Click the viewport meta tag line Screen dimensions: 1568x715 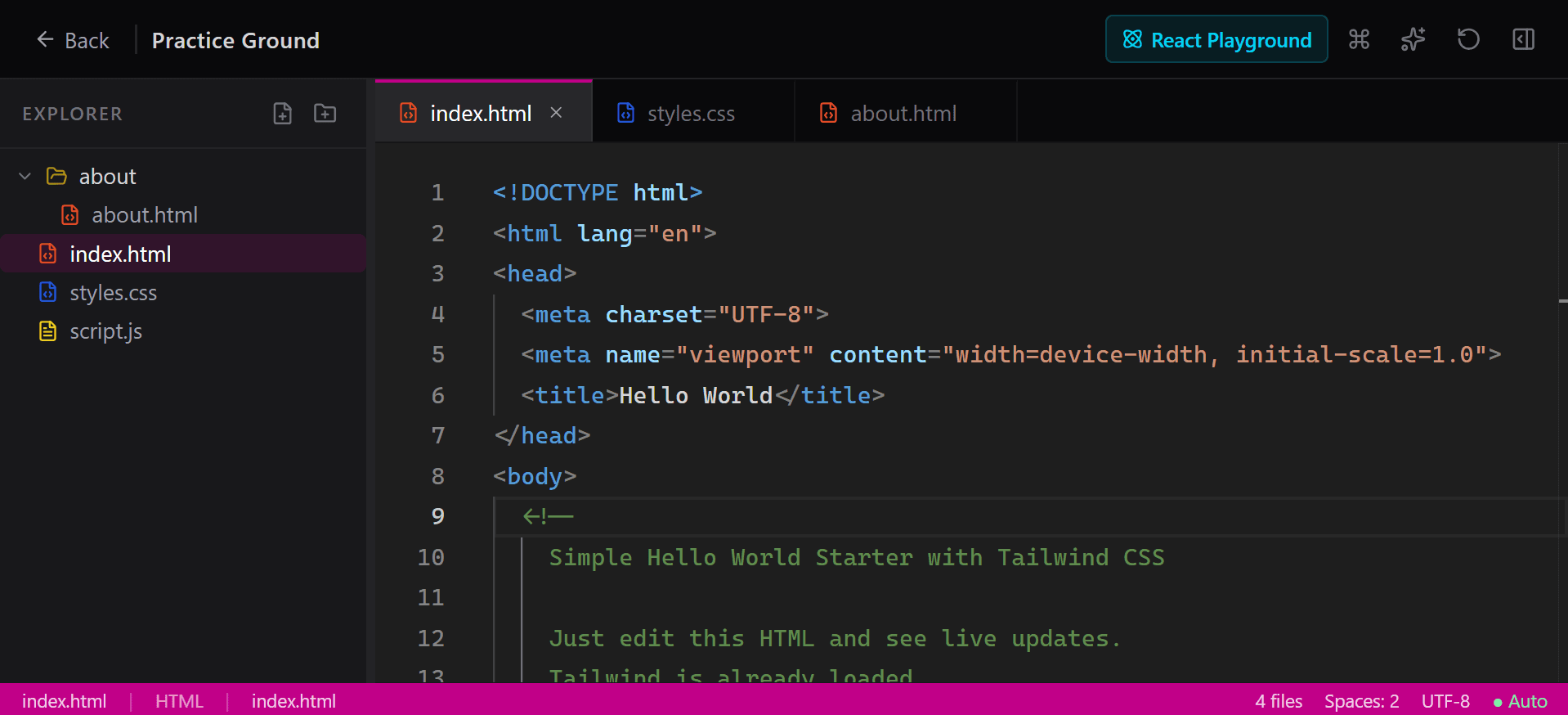1011,354
